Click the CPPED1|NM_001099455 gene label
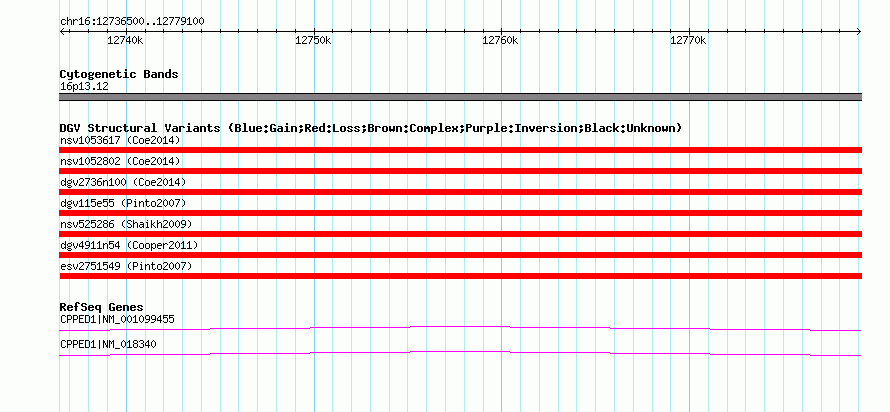The image size is (890, 412). tap(117, 319)
